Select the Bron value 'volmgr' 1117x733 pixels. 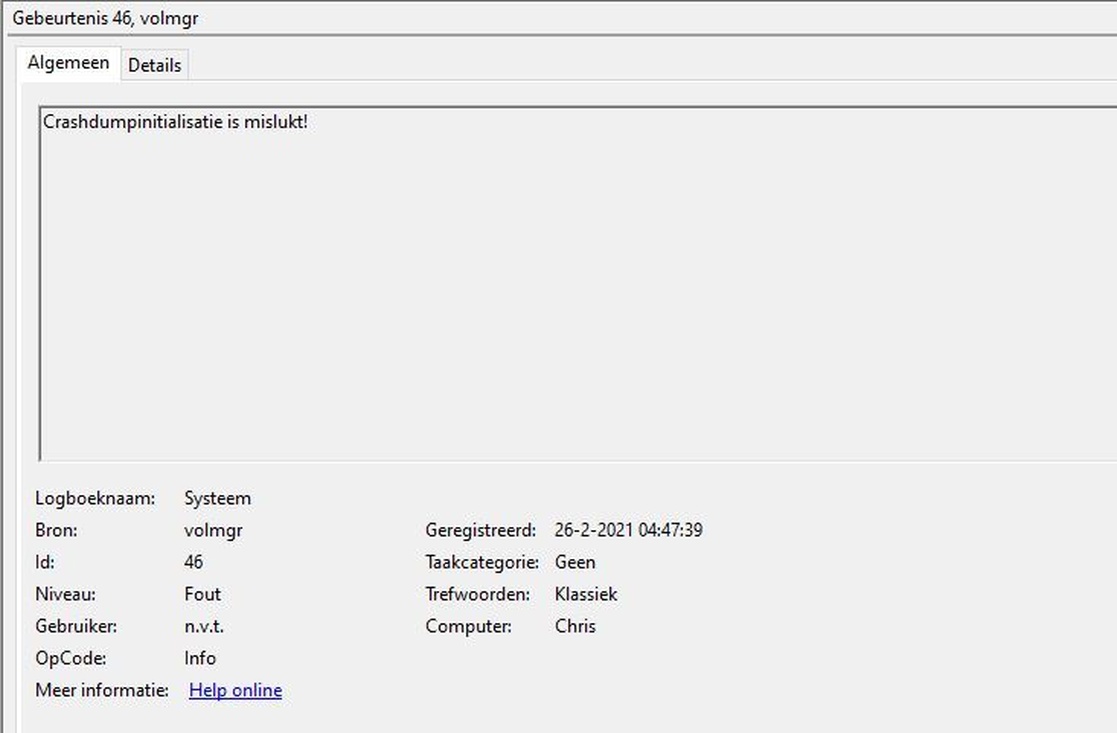[213, 531]
